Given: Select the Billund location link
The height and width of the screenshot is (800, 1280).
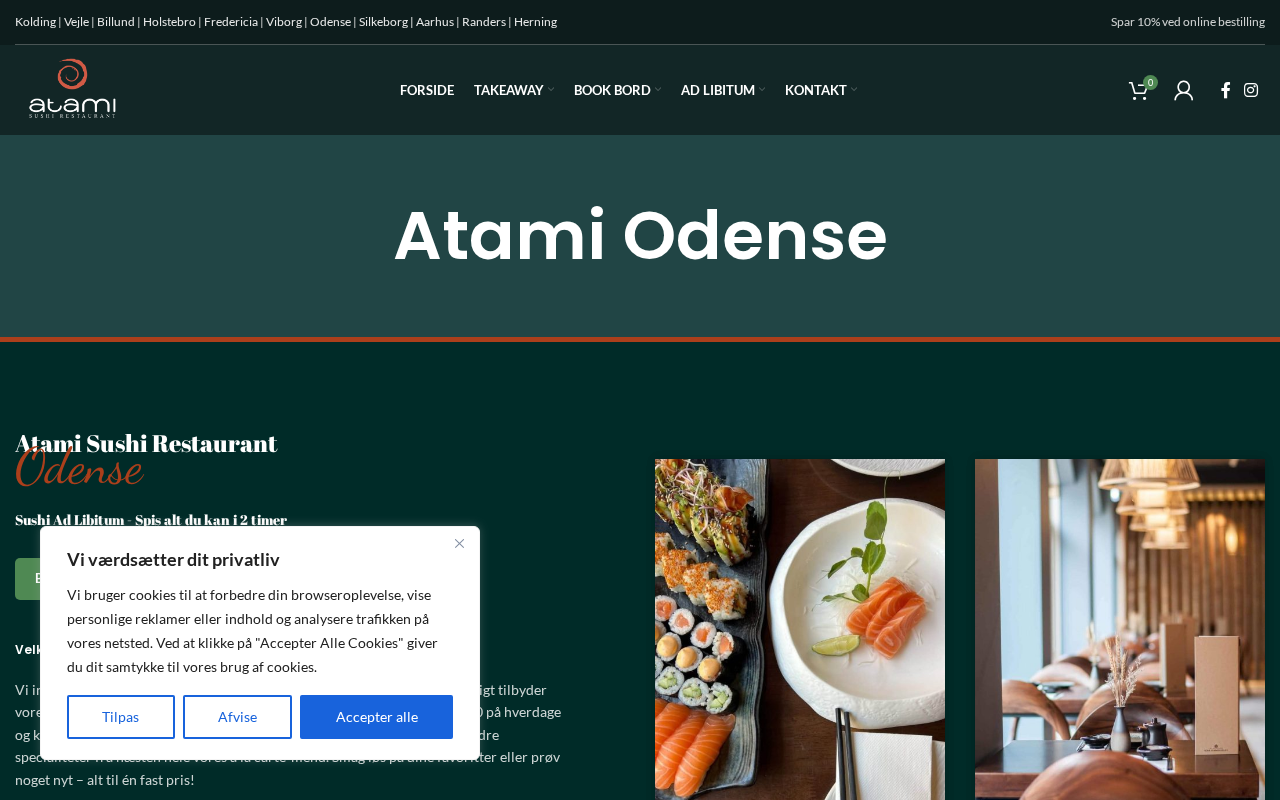Looking at the screenshot, I should 116,22.
